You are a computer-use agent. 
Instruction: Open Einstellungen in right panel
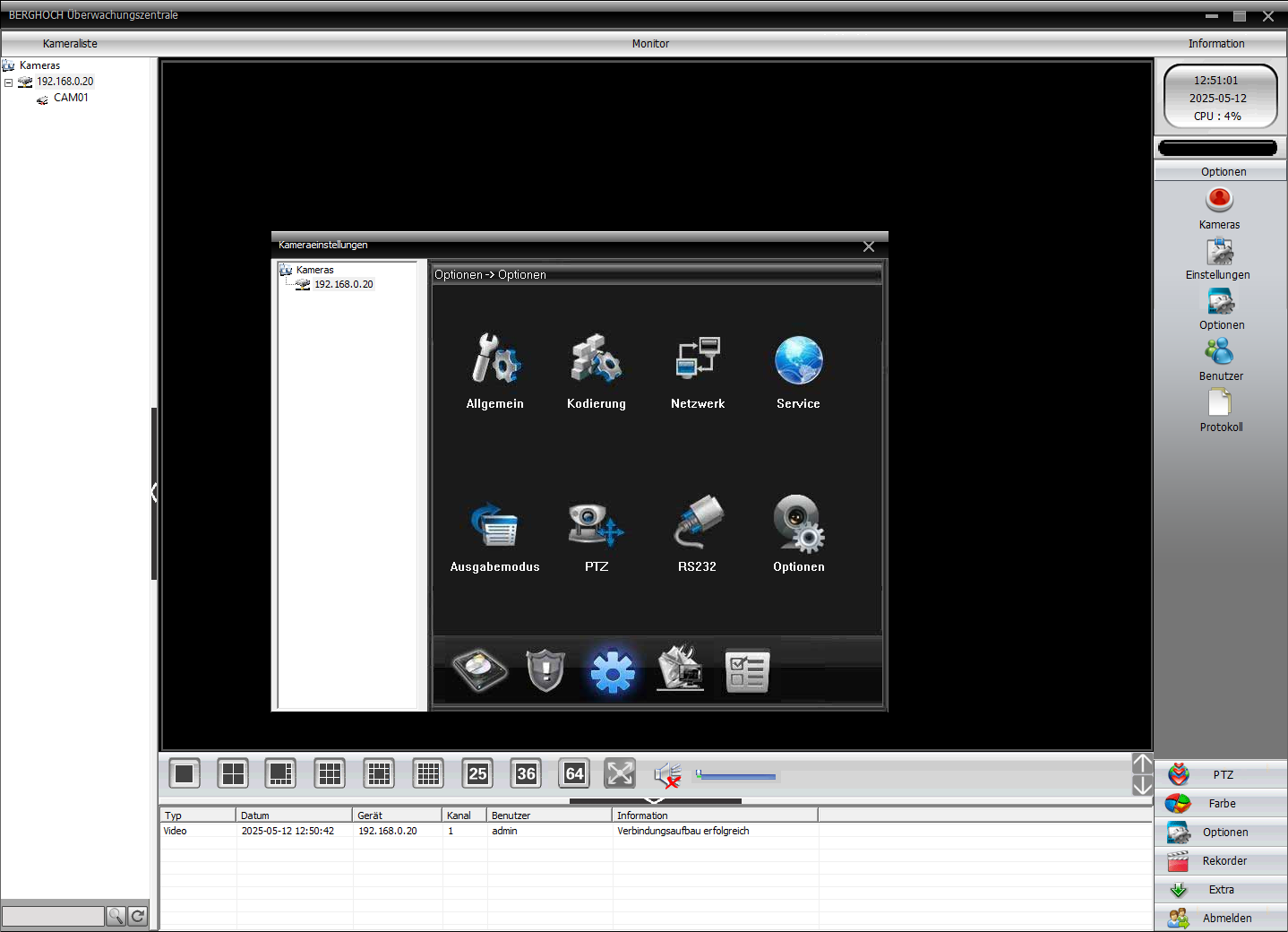click(1220, 252)
